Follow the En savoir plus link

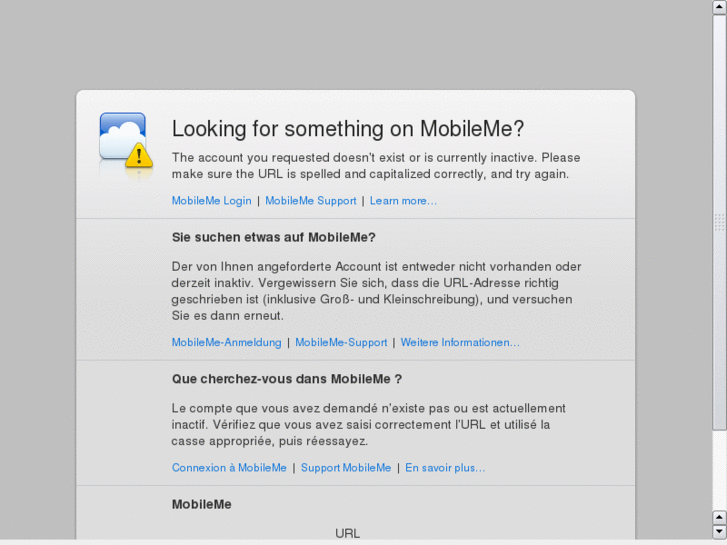click(x=445, y=468)
